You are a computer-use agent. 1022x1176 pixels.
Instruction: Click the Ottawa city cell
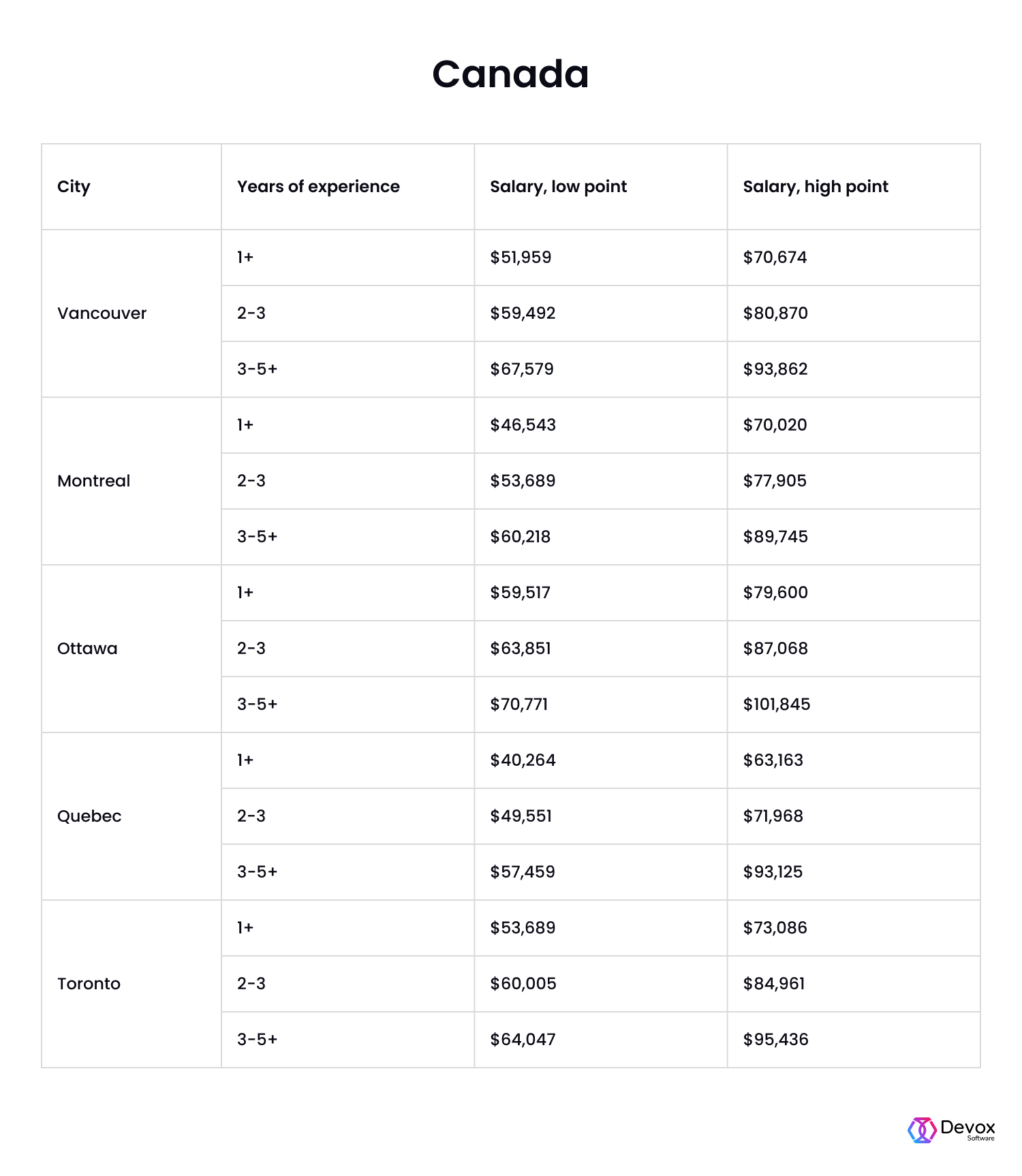[87, 649]
